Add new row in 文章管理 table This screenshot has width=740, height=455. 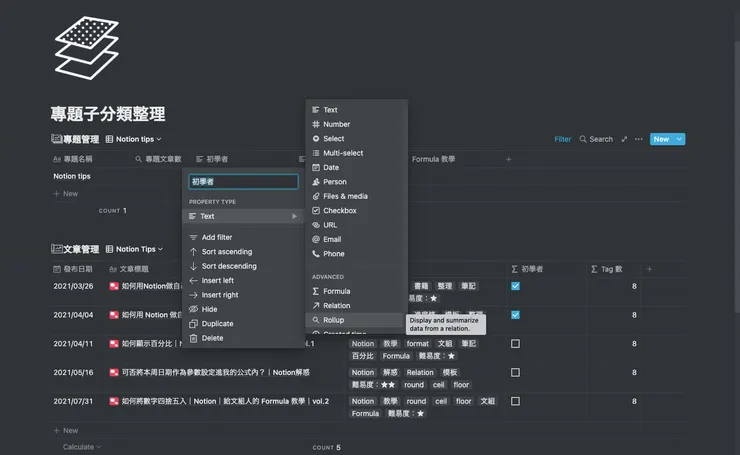(x=66, y=430)
